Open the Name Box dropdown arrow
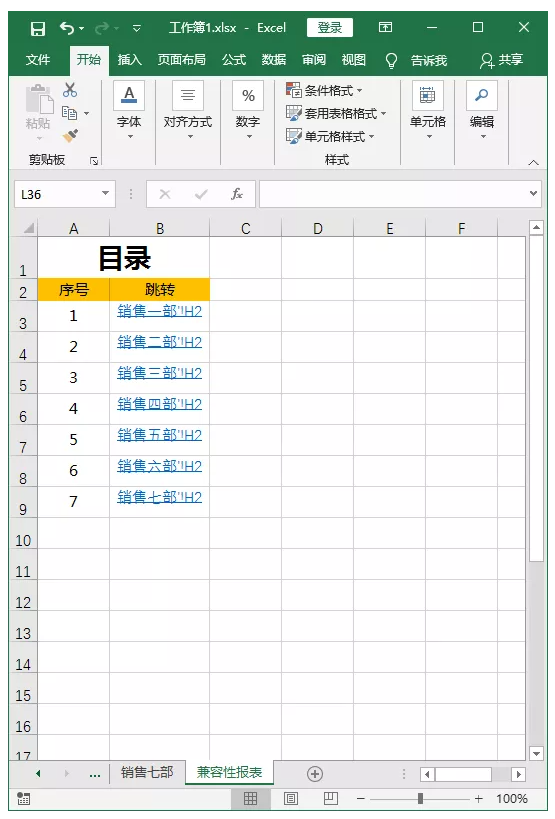The image size is (555, 819). [105, 194]
